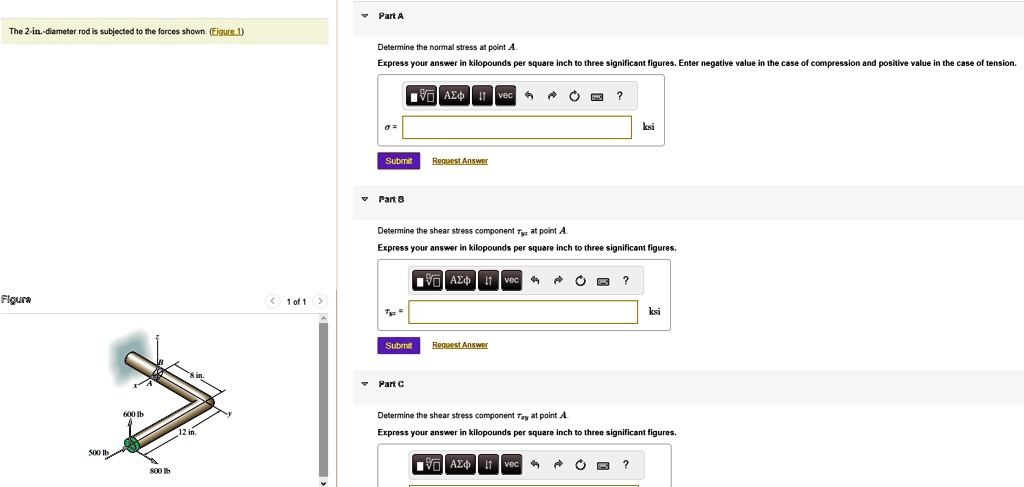This screenshot has height=487, width=1024.
Task: Redo entry in Part B toolbar
Action: click(557, 281)
